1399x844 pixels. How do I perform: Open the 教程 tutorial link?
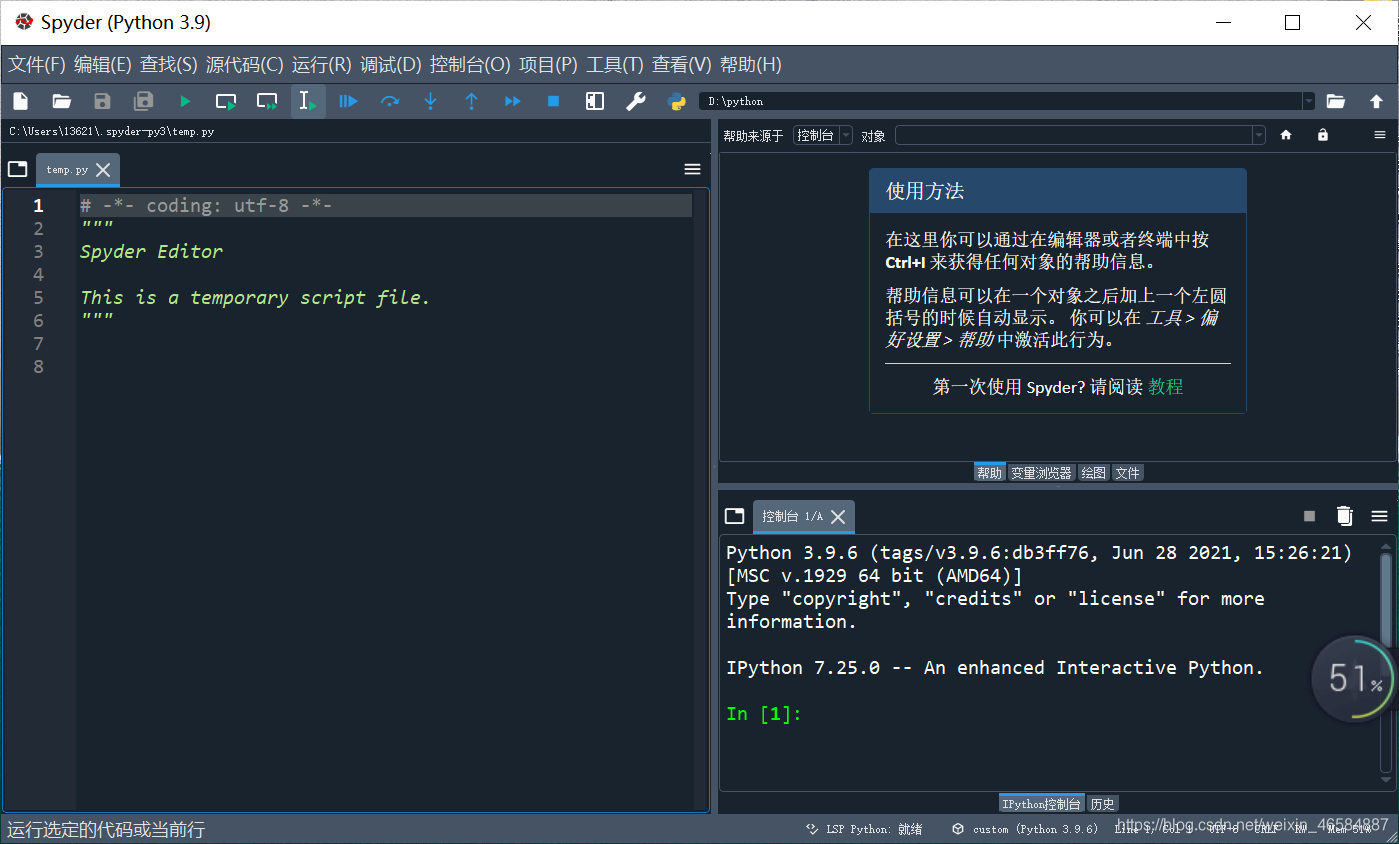pos(1166,387)
